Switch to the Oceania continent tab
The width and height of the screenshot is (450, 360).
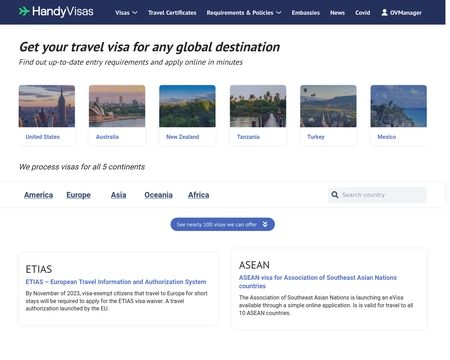coord(158,195)
